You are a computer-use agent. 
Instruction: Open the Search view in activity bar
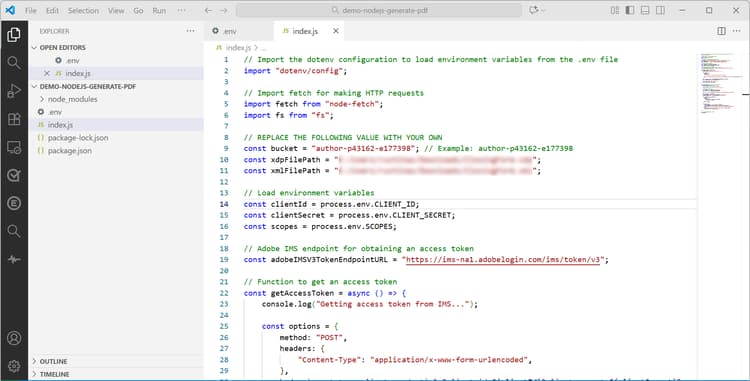point(14,63)
